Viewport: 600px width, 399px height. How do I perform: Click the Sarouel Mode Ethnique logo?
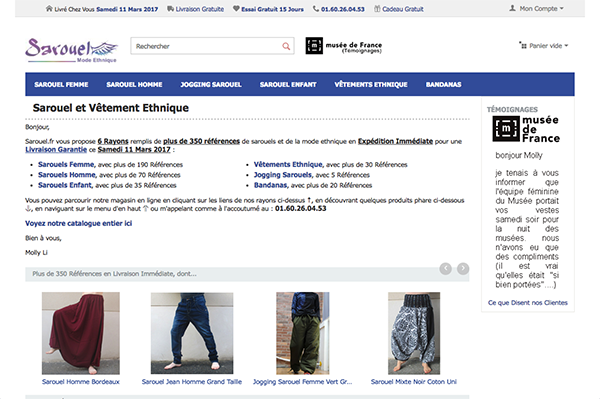coord(72,50)
